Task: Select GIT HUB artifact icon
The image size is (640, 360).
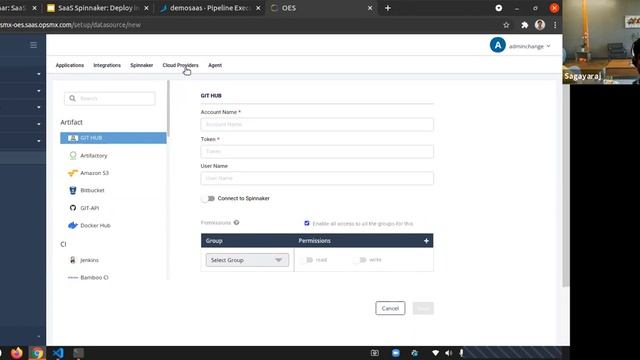Action: click(73, 138)
